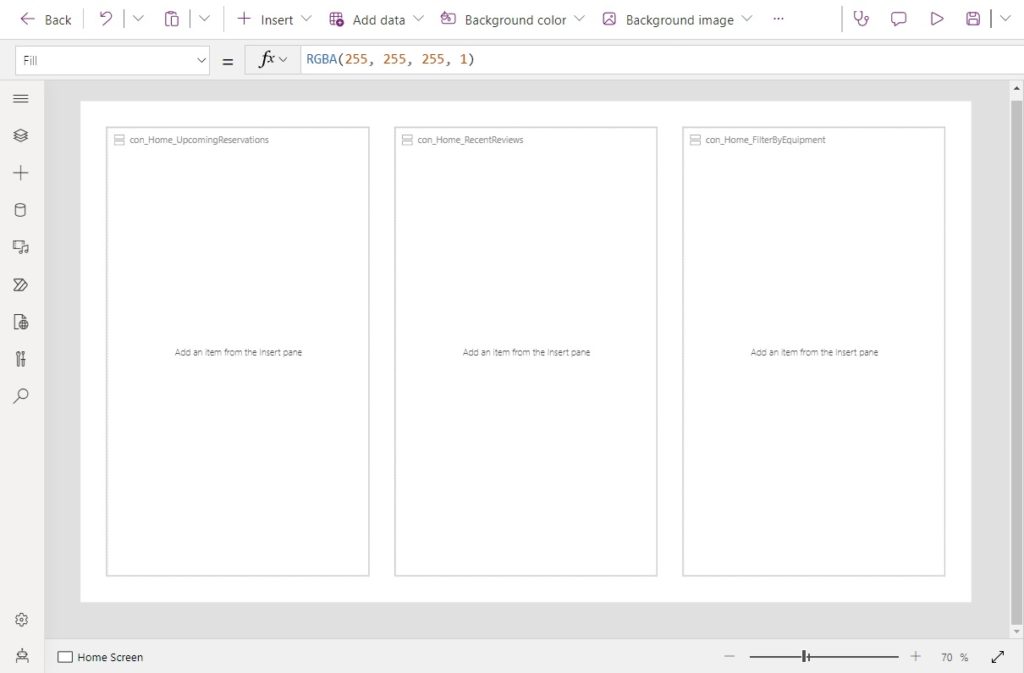Open the Advanced tools icon
Screen dimensions: 1024x673
[21, 358]
